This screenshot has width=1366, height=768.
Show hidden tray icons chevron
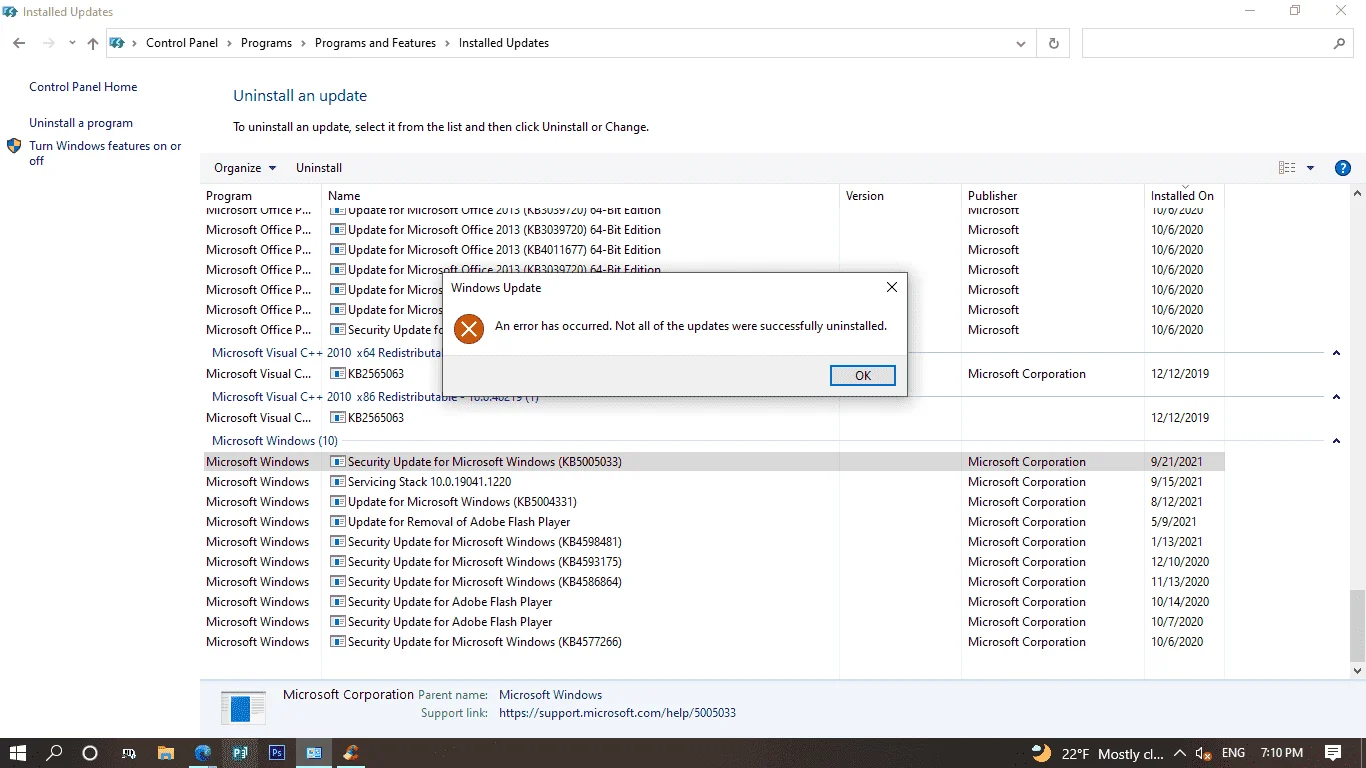pyautogui.click(x=1180, y=753)
